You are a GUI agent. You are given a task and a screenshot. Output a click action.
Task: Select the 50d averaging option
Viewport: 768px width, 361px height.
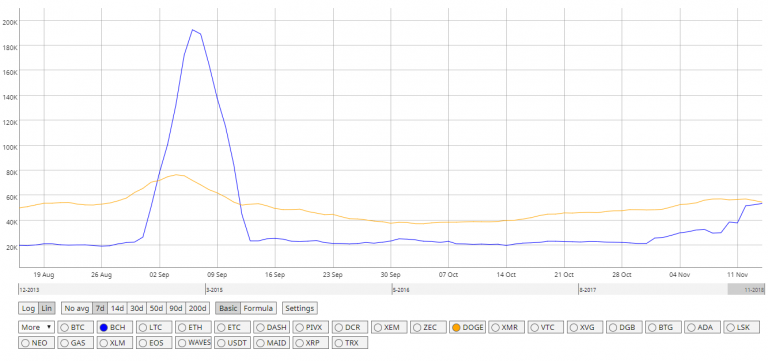156,309
